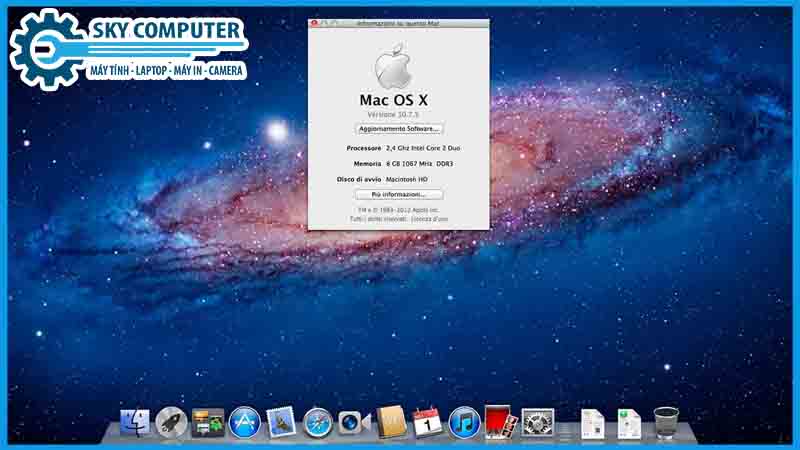Open the App Store Dock icon
The height and width of the screenshot is (450, 800).
tap(245, 422)
